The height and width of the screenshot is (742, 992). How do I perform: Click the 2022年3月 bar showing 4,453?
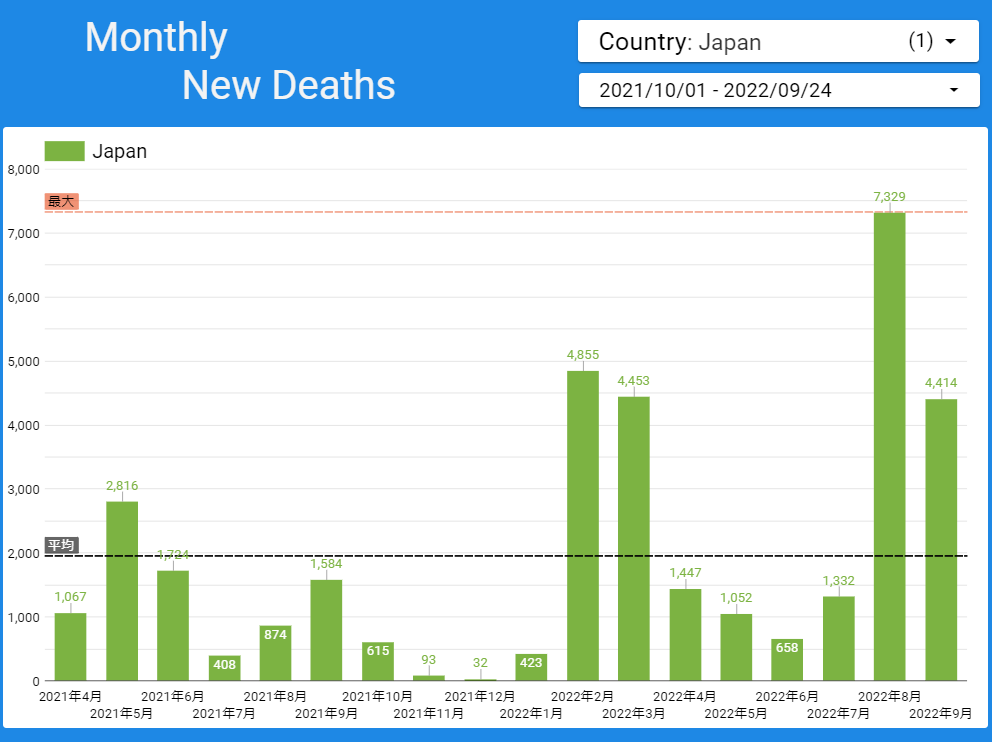634,539
